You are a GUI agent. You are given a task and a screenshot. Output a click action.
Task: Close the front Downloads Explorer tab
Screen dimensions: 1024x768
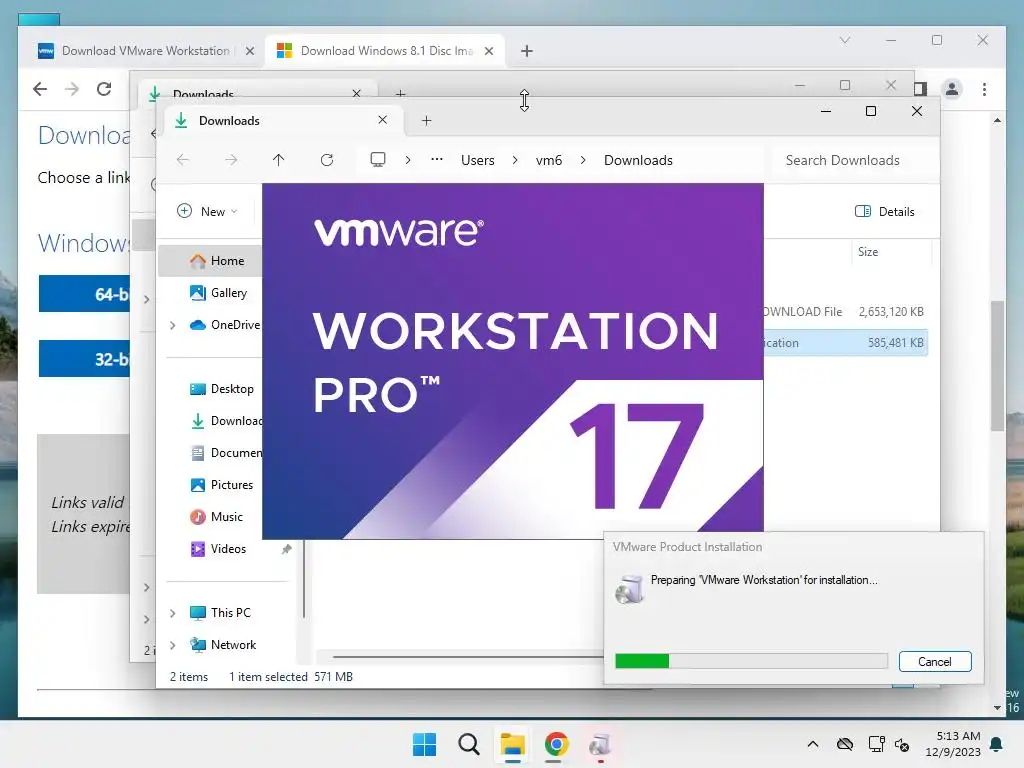pos(383,120)
